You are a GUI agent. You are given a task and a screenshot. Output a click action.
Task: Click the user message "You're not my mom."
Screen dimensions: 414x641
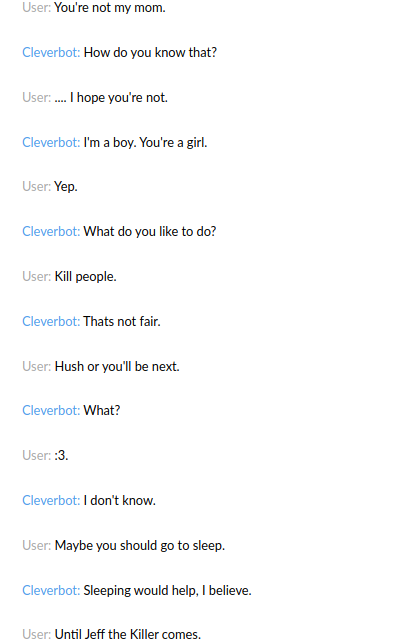click(x=110, y=8)
